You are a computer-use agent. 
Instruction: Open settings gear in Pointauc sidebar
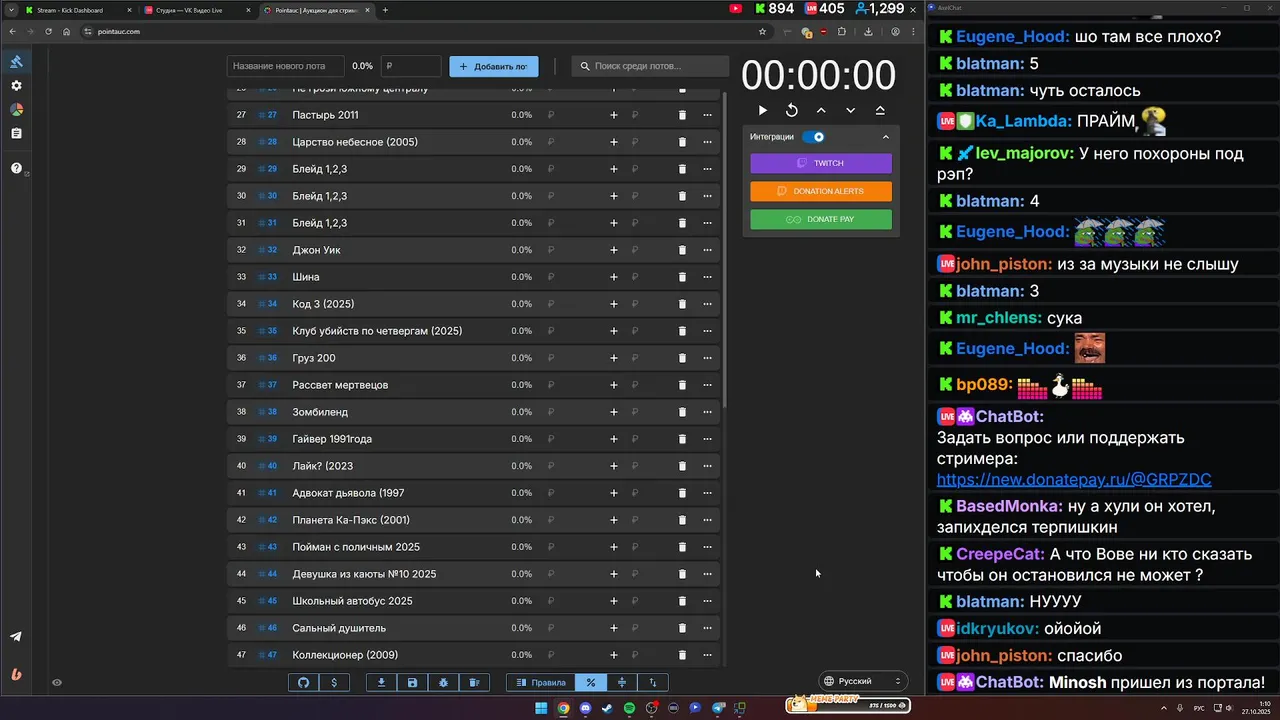(16, 86)
